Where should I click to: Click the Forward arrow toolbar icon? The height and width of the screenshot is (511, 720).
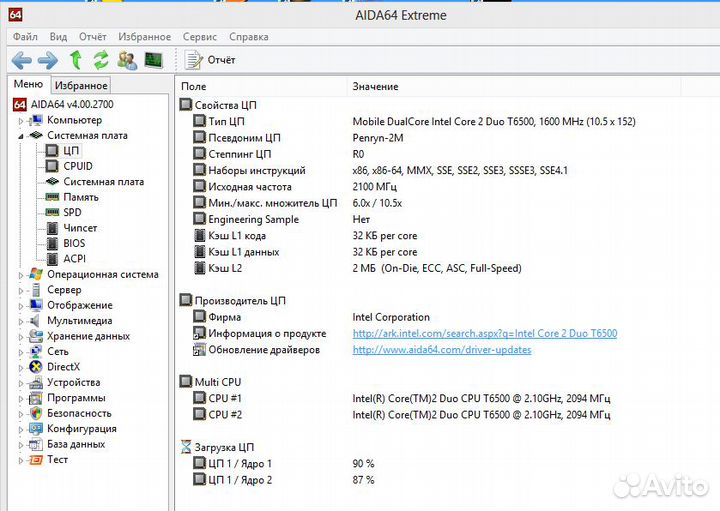coord(47,60)
